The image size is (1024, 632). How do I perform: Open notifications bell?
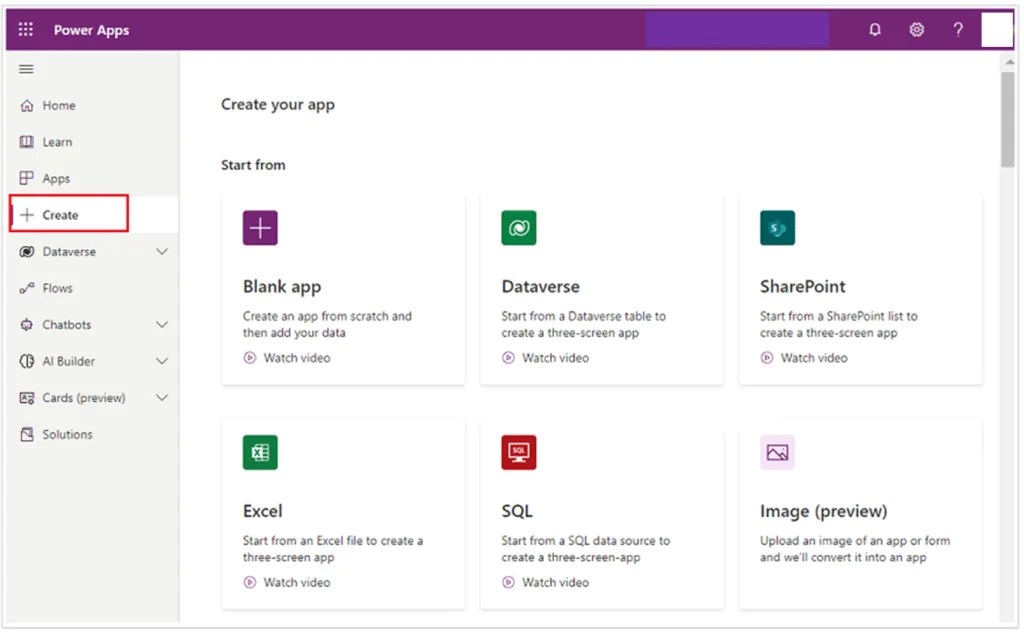coord(874,29)
